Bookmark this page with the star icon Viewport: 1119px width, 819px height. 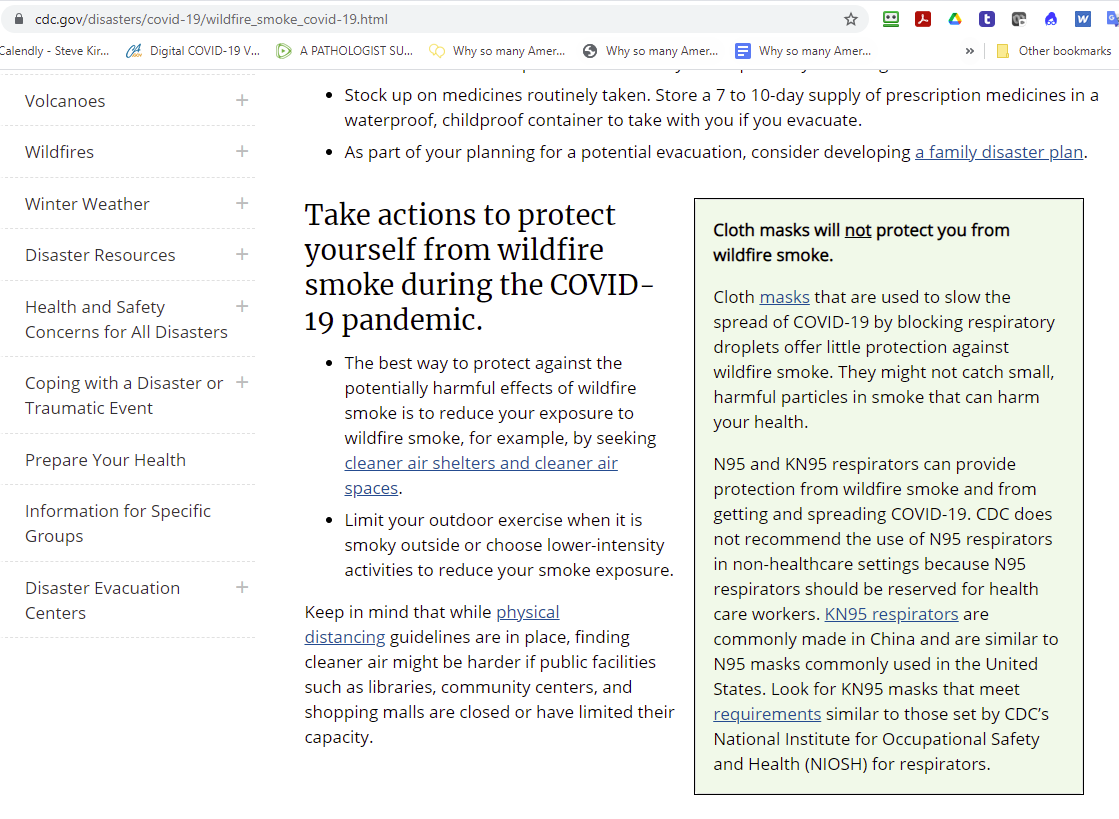coord(851,19)
